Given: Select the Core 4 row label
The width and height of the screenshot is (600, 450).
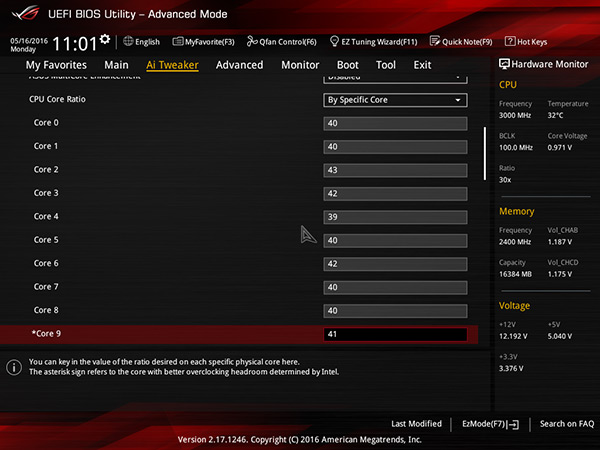Looking at the screenshot, I should tap(46, 217).
